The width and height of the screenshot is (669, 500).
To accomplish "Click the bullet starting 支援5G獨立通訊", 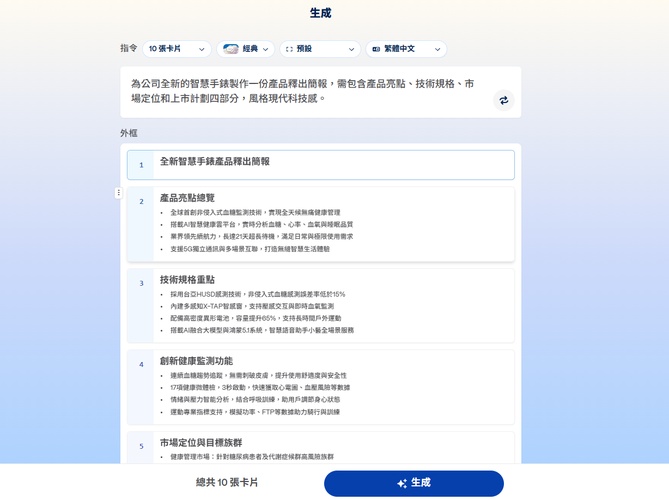I will tap(250, 249).
